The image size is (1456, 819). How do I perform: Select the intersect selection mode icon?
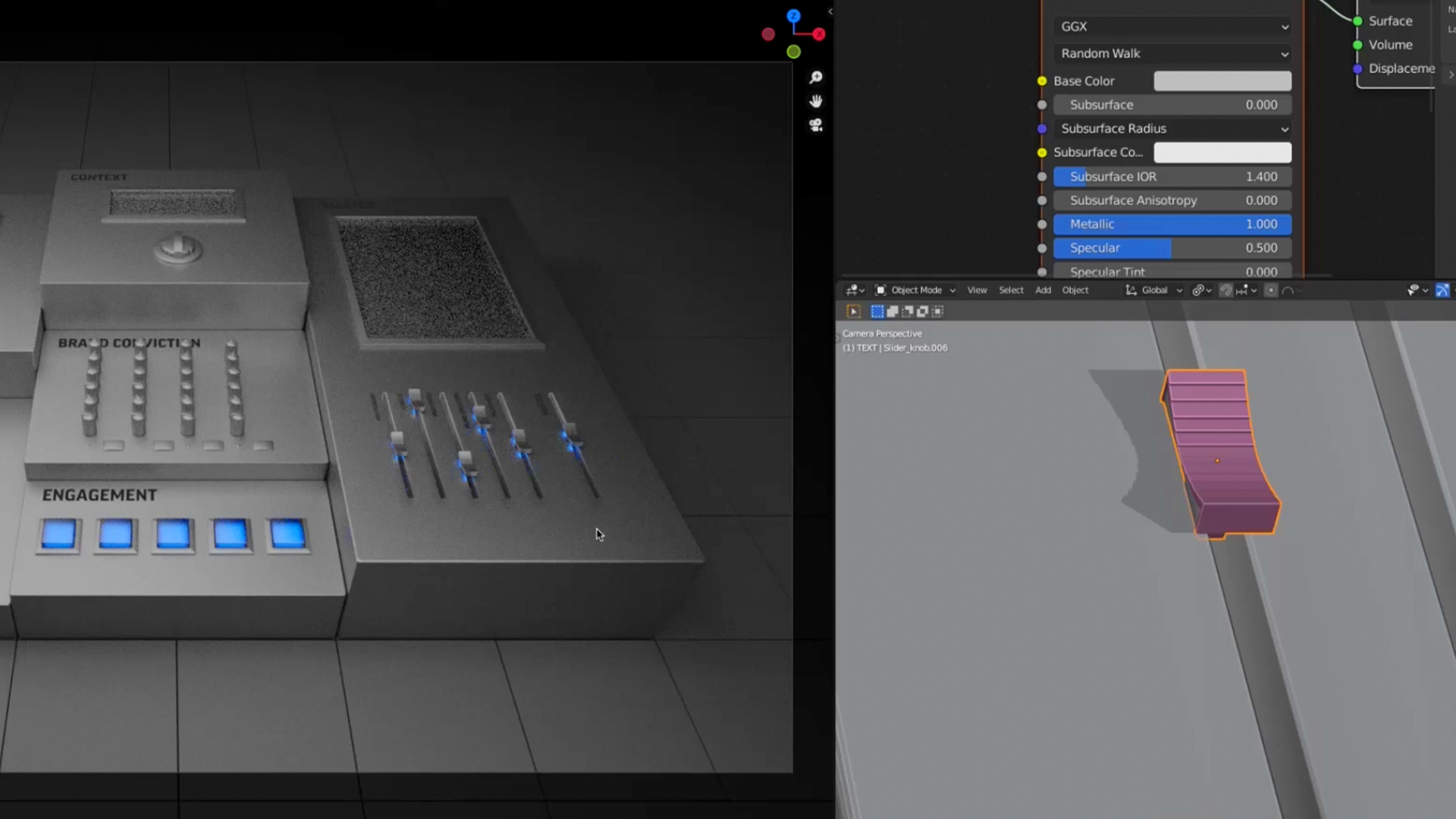click(x=938, y=312)
